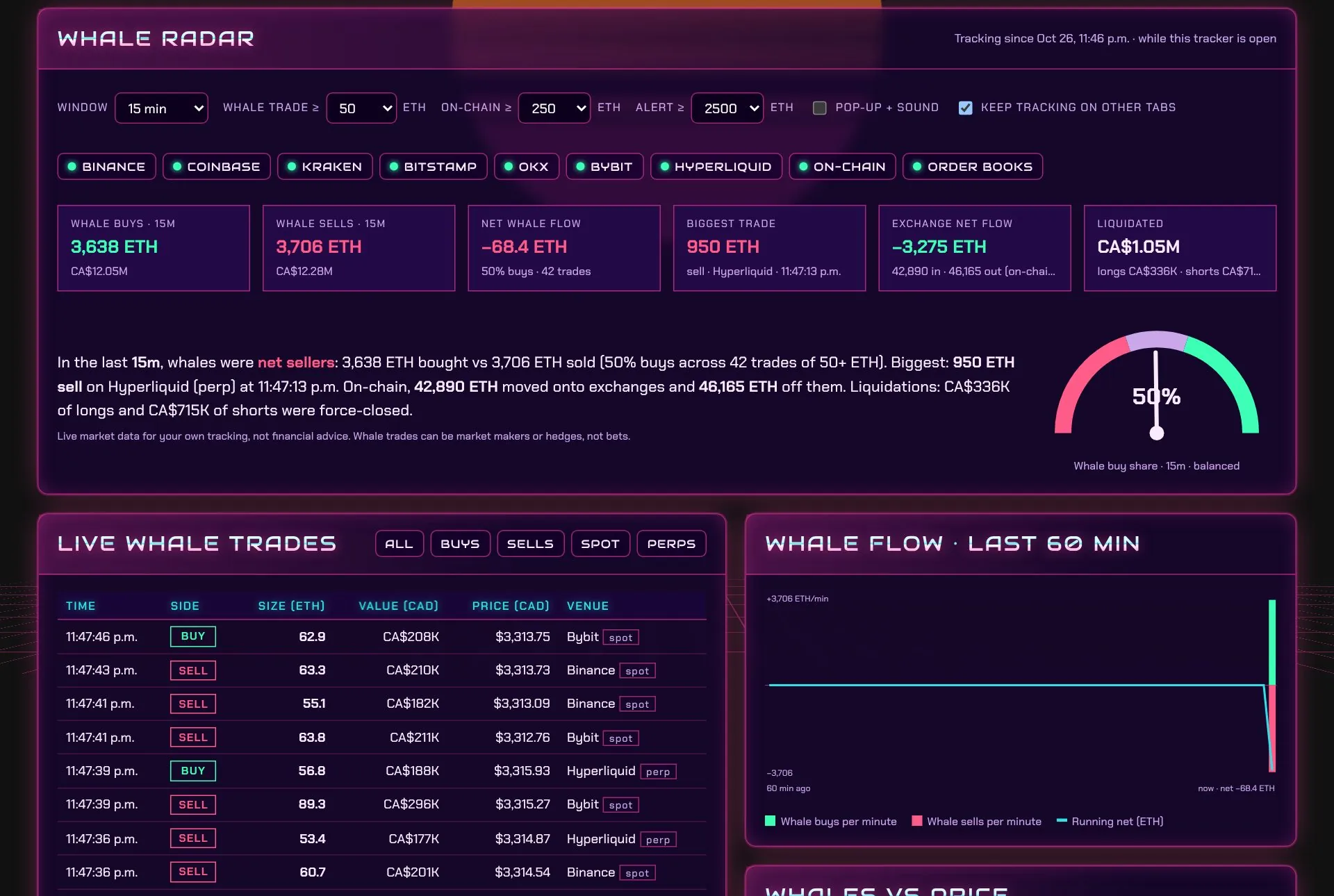
Task: Open the Window 15 min dropdown
Action: tap(161, 108)
